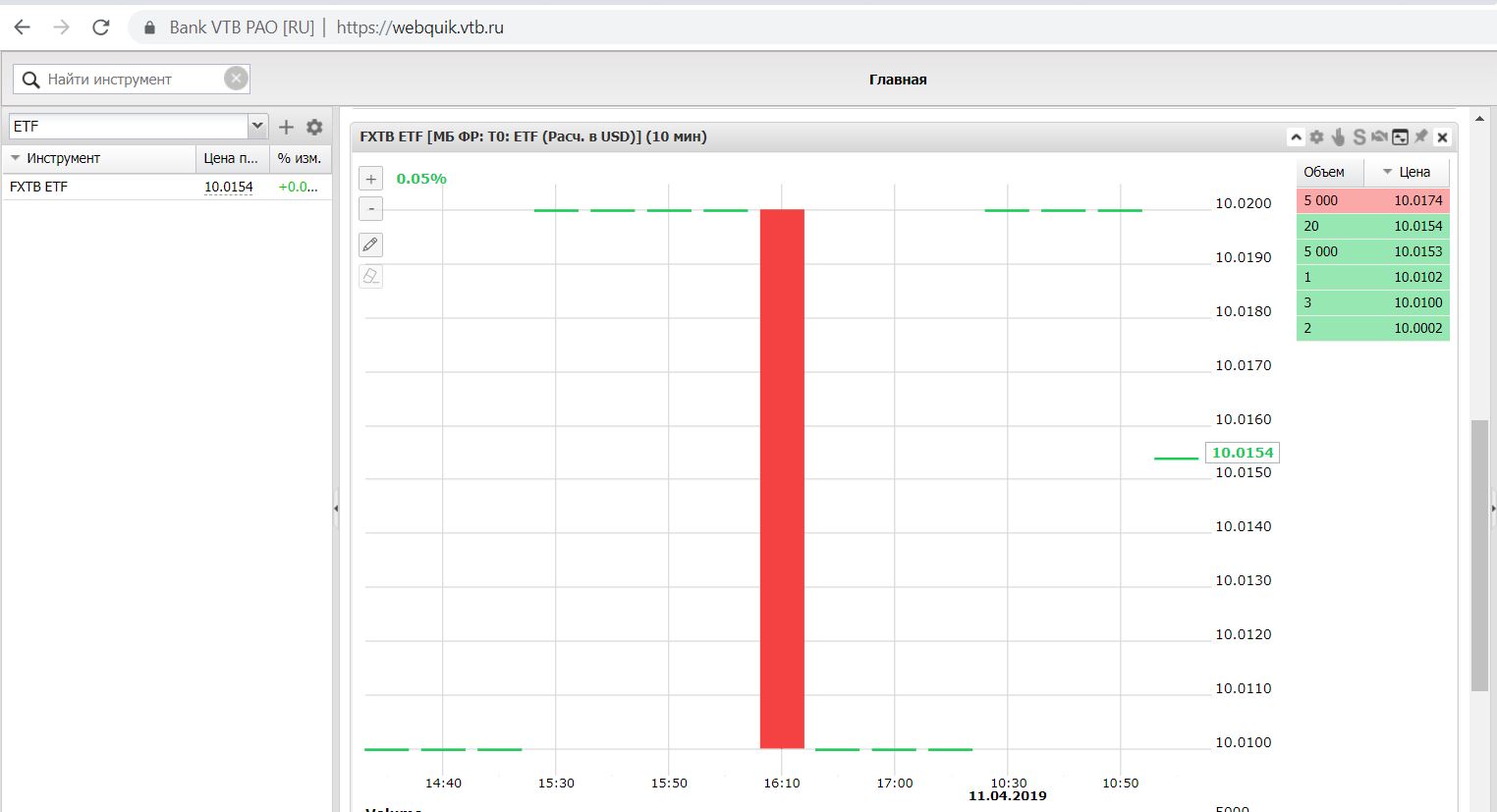Click the red candle on the chart
Screen dimensions: 1497x812
click(x=782, y=478)
